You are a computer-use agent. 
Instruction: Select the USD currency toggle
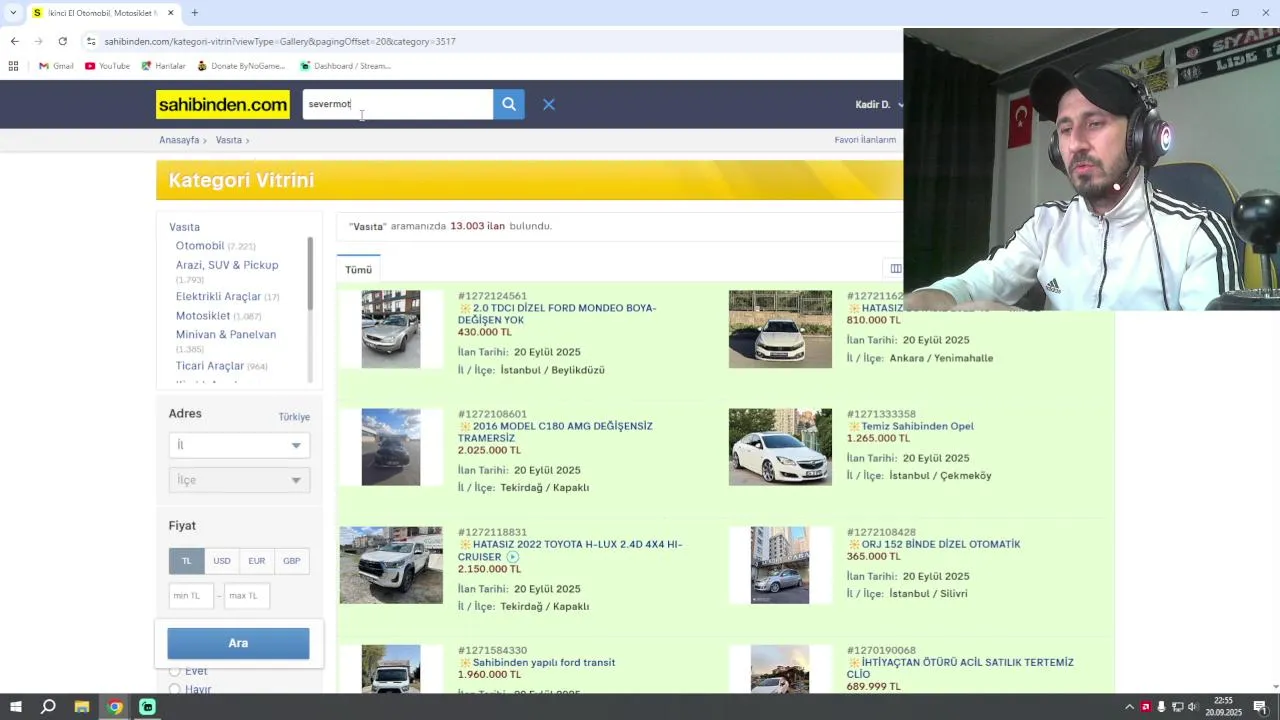(222, 561)
